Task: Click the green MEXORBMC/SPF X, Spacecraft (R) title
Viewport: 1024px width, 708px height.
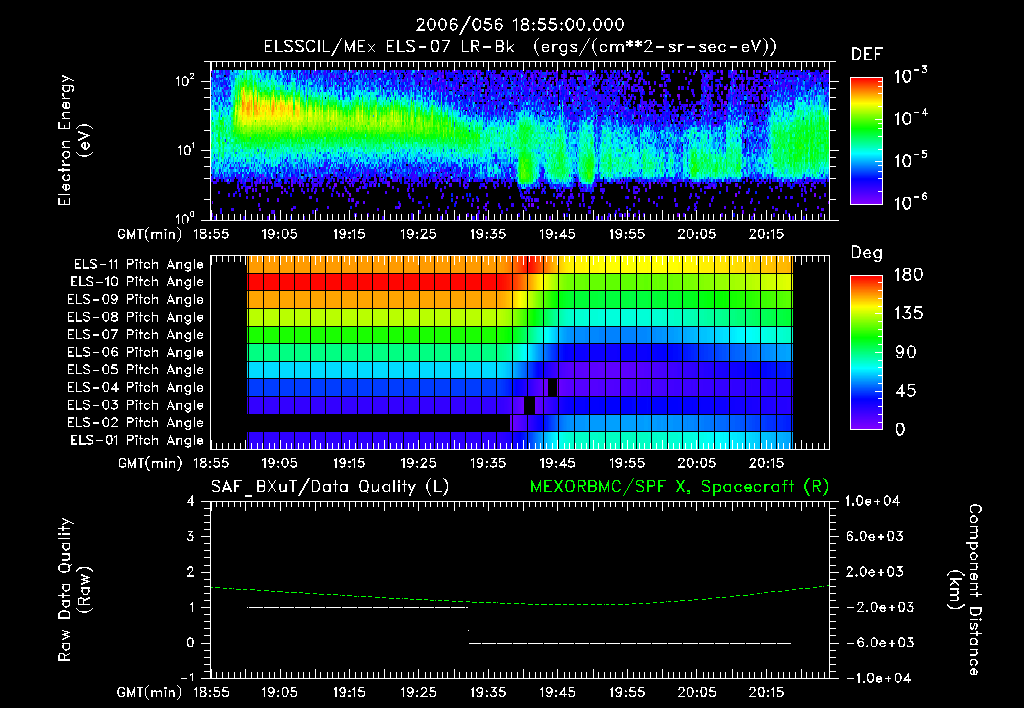Action: [x=679, y=487]
